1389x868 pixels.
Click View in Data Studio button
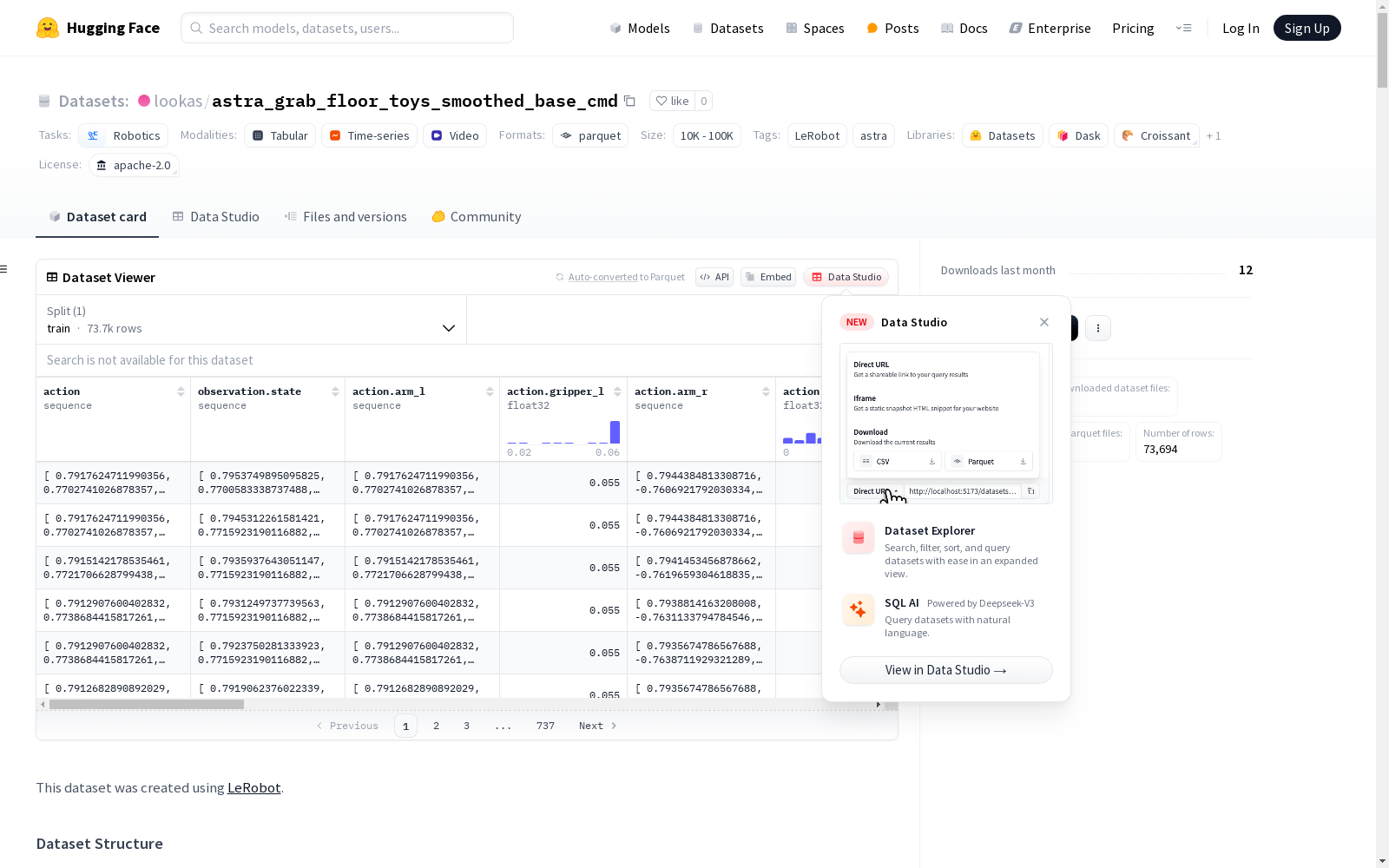pos(946,670)
